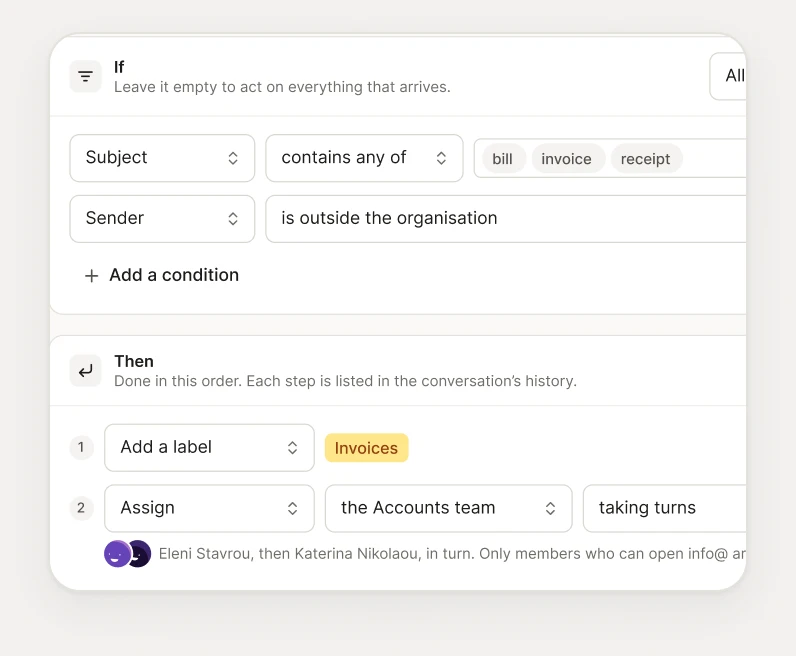Open the 'is outside the organisation' selector
The width and height of the screenshot is (796, 656).
coord(506,219)
